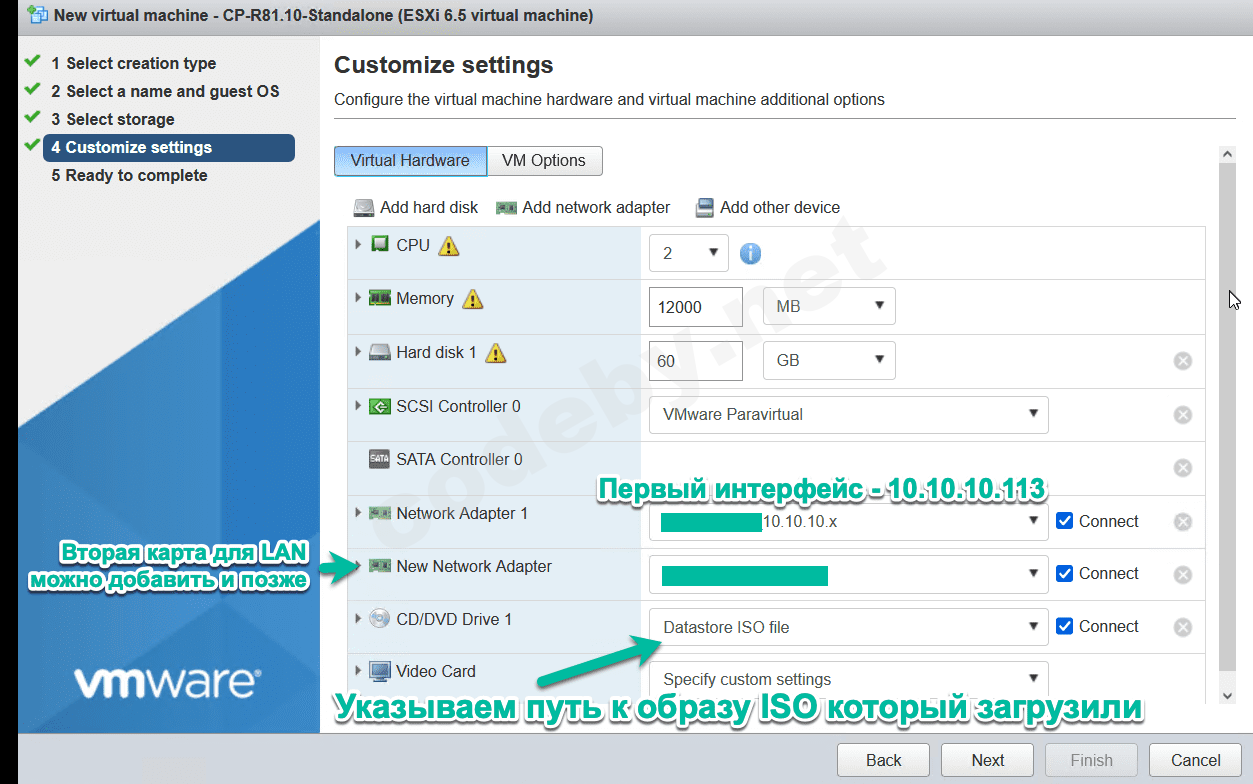Viewport: 1253px width, 784px height.
Task: Click Add hard disk label
Action: point(429,208)
